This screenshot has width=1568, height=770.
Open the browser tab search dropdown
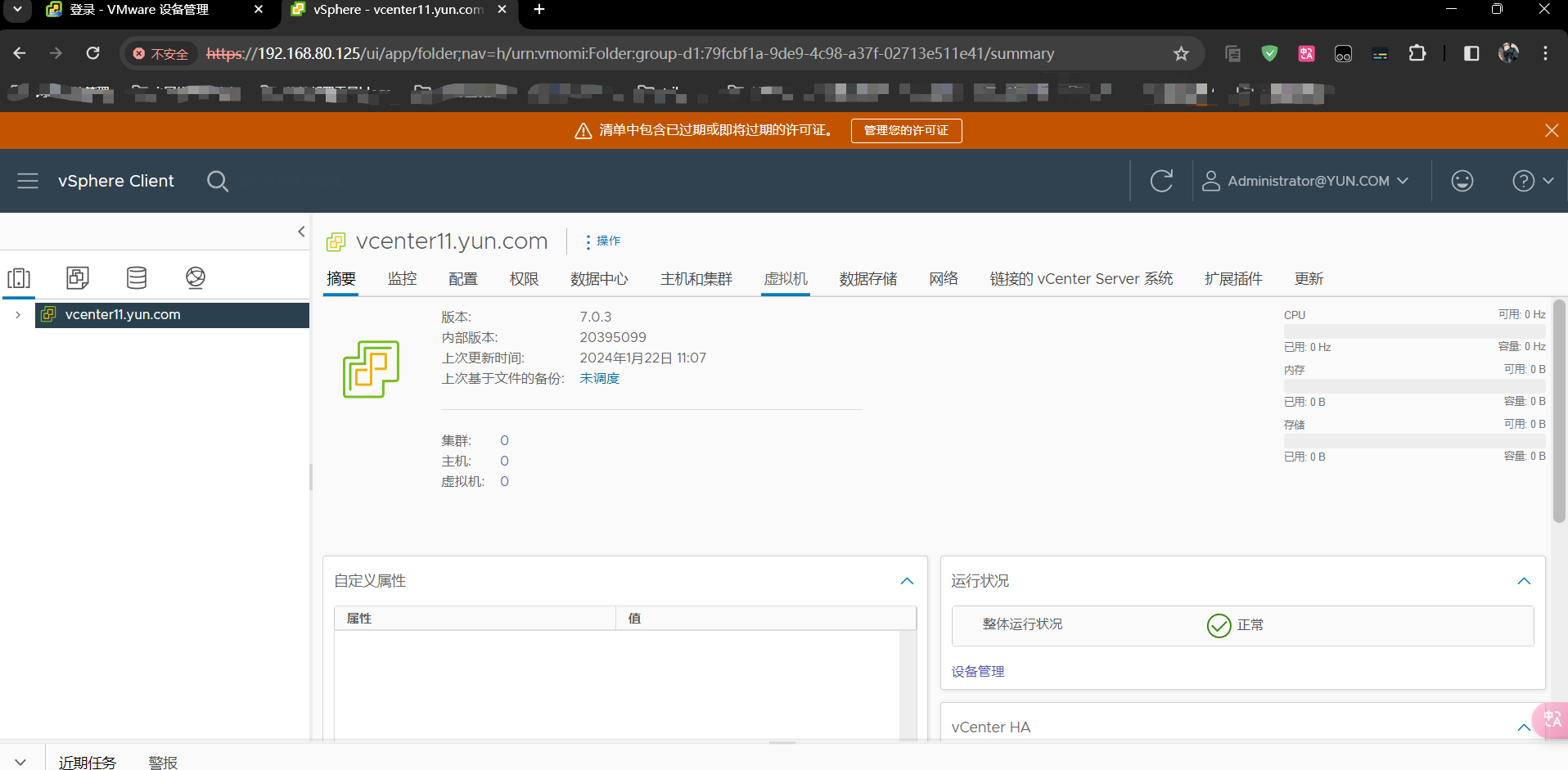[x=17, y=10]
